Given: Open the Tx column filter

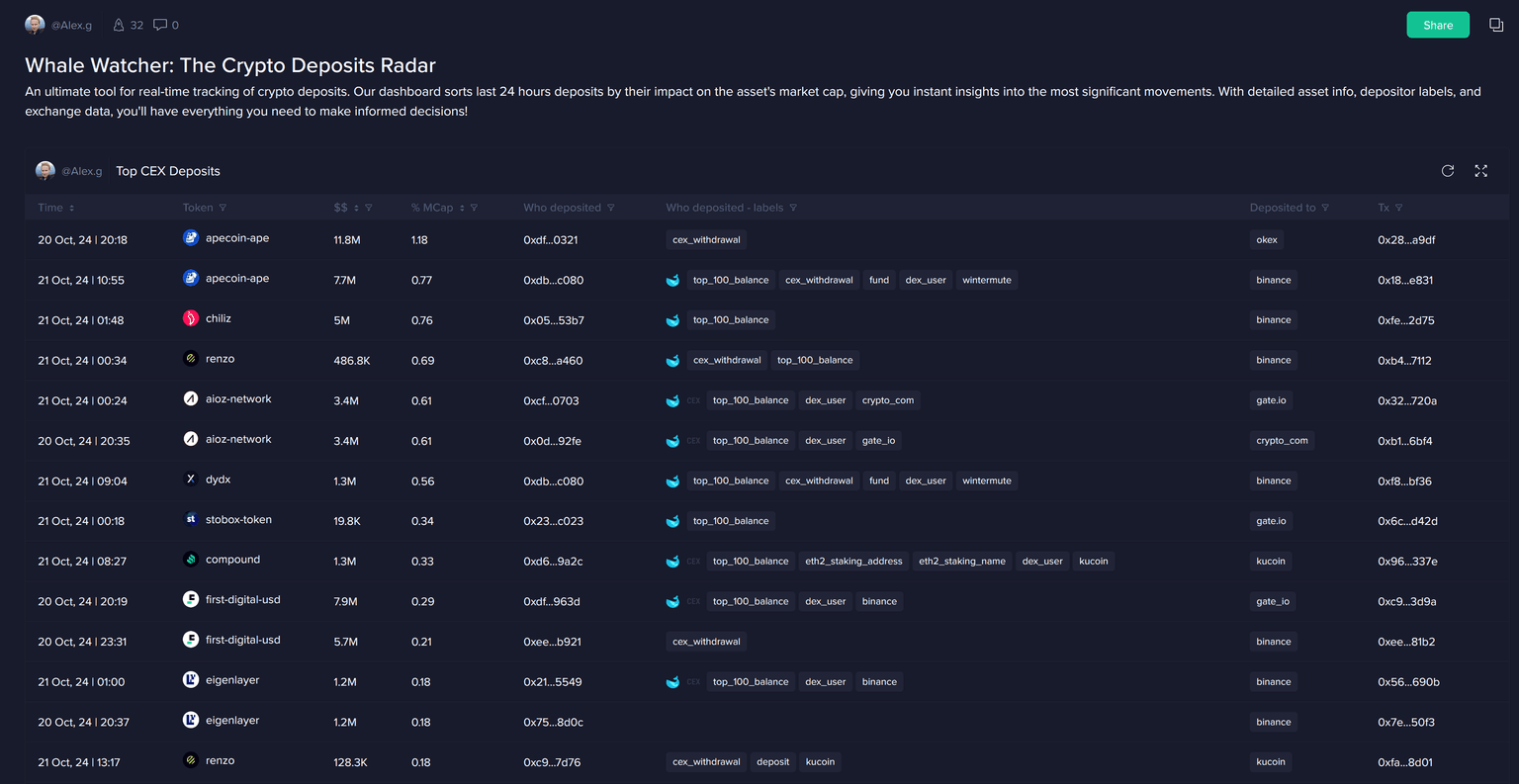Looking at the screenshot, I should (x=1398, y=208).
